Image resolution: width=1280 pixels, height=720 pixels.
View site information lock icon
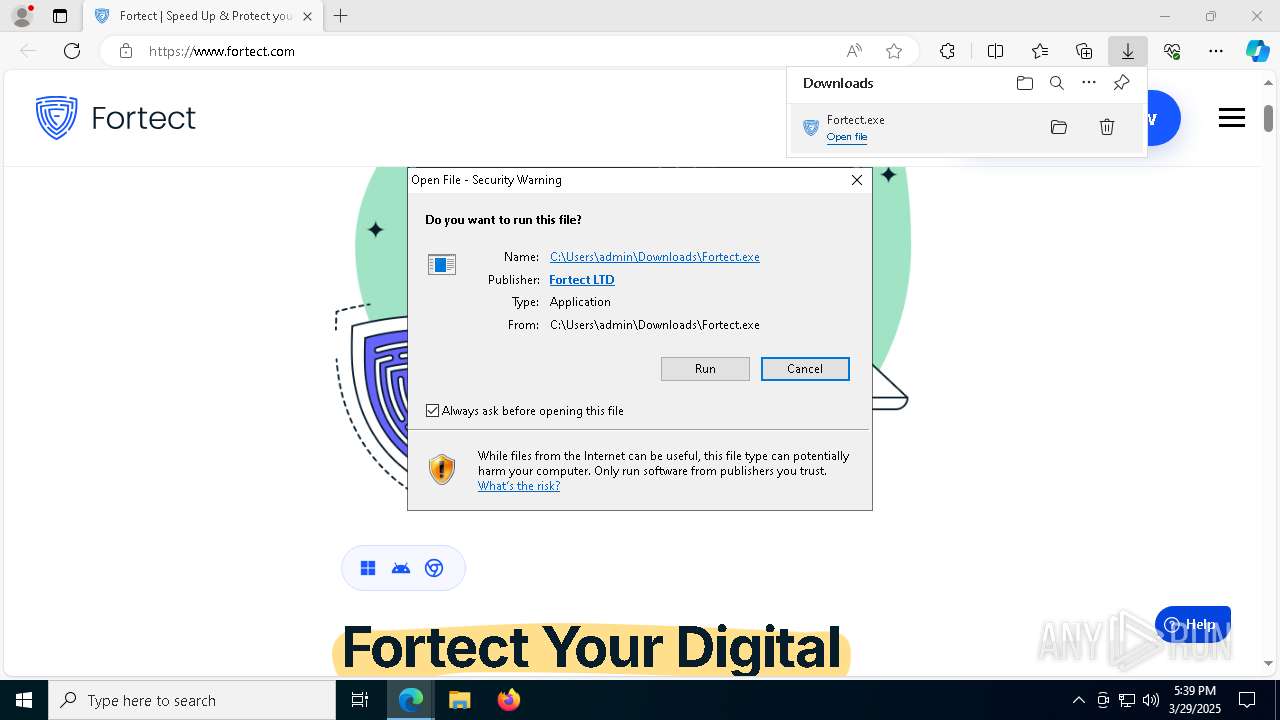pos(126,51)
